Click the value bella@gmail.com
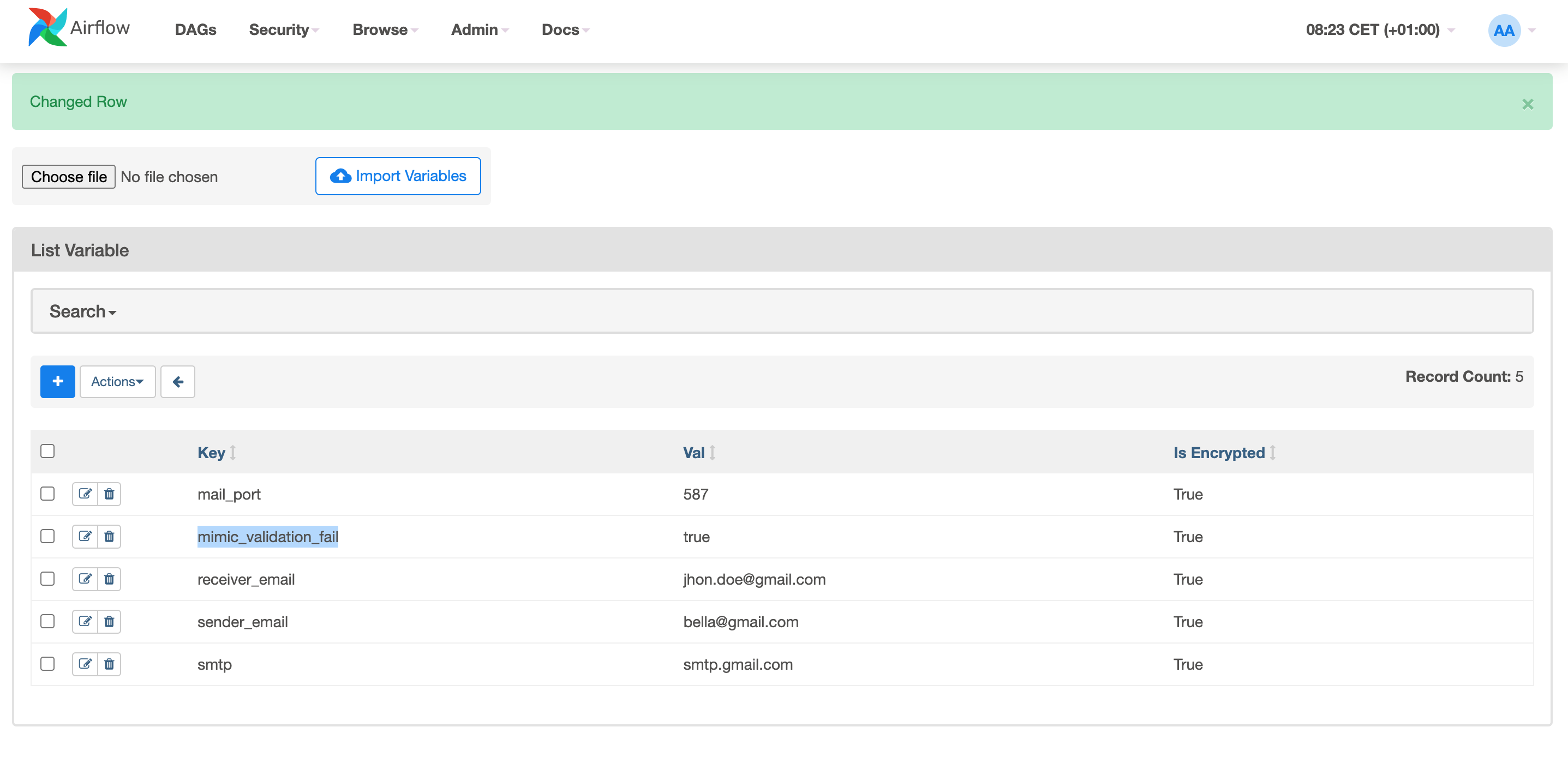1568x769 pixels. [x=741, y=622]
